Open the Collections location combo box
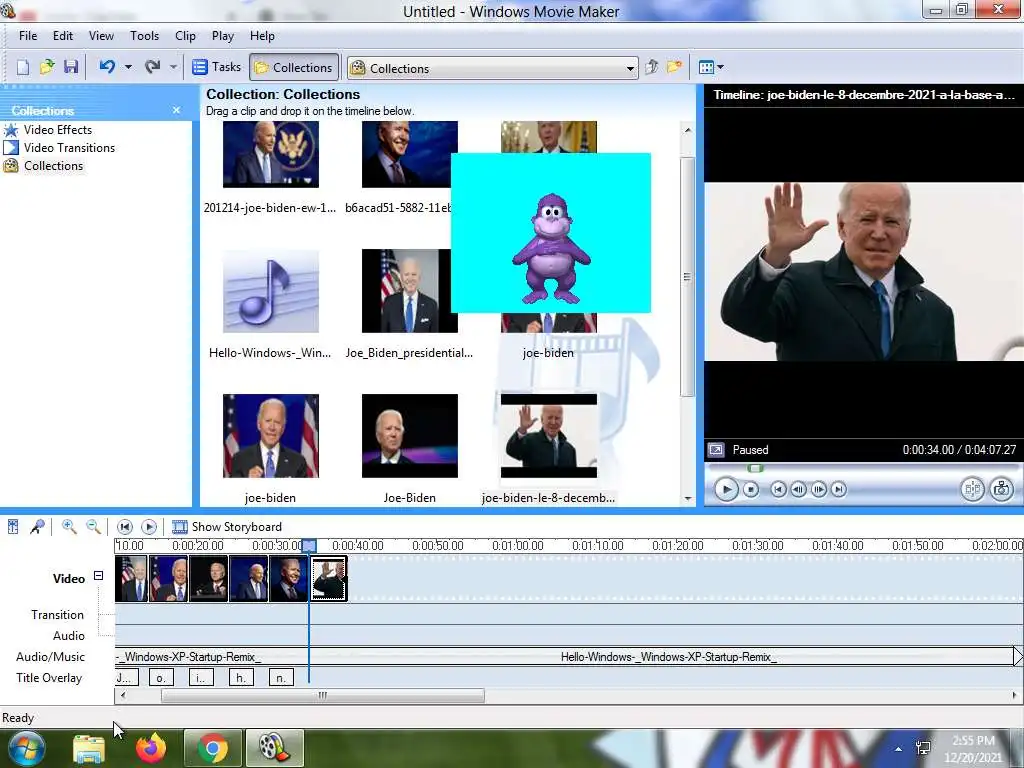1024x768 pixels. pos(492,68)
